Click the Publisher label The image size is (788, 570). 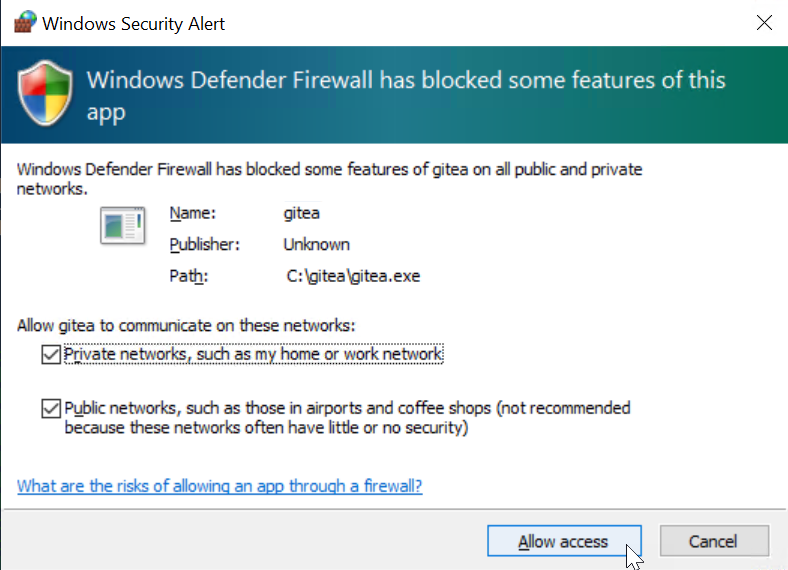point(205,245)
